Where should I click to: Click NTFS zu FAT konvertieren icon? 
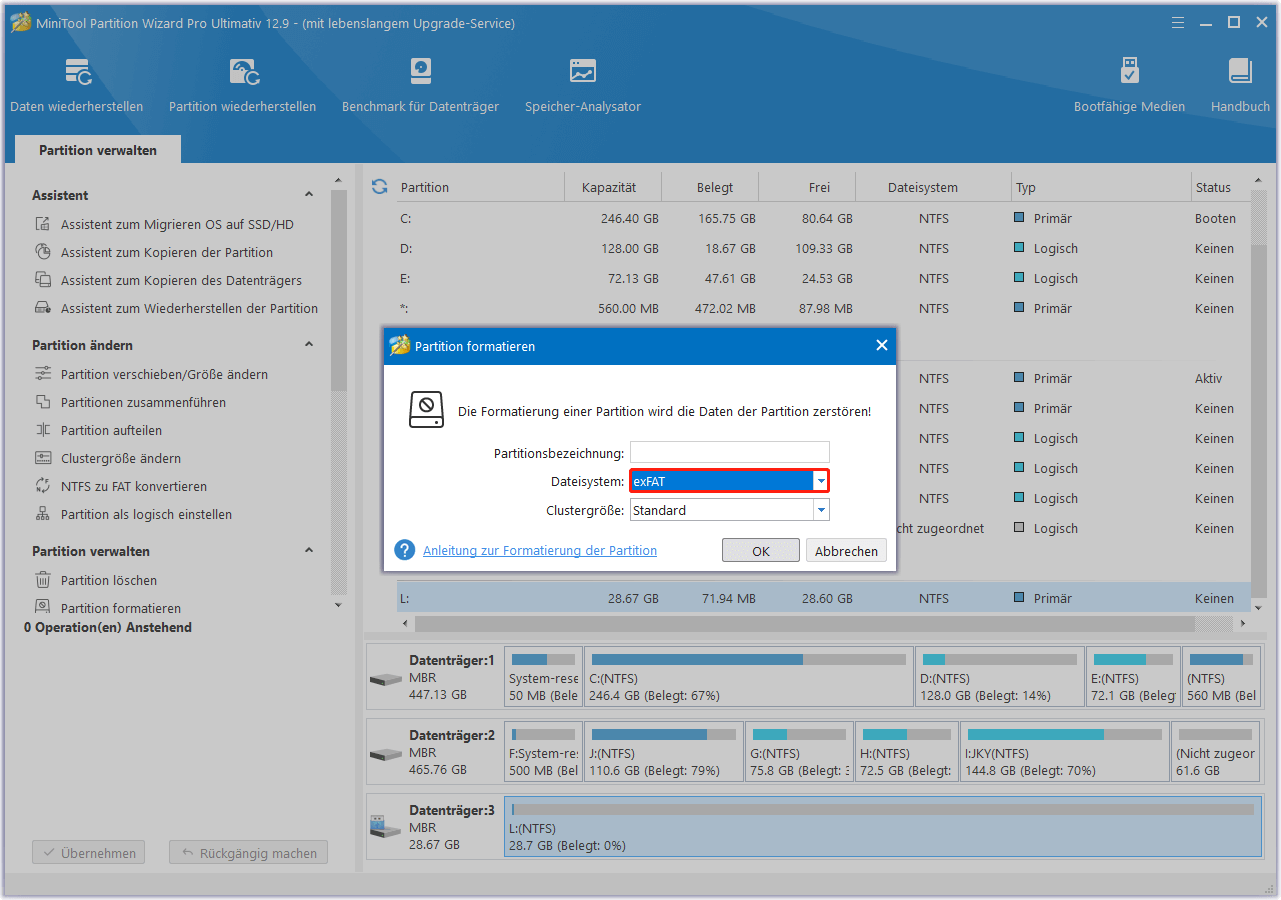(43, 486)
